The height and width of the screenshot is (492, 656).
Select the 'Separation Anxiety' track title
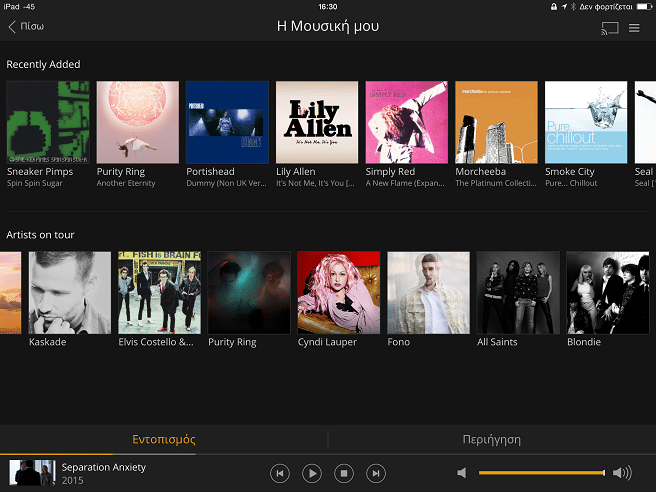tap(104, 467)
